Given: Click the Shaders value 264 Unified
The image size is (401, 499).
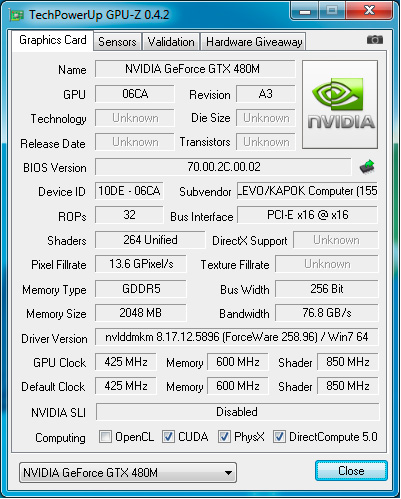Looking at the screenshot, I should (150, 240).
